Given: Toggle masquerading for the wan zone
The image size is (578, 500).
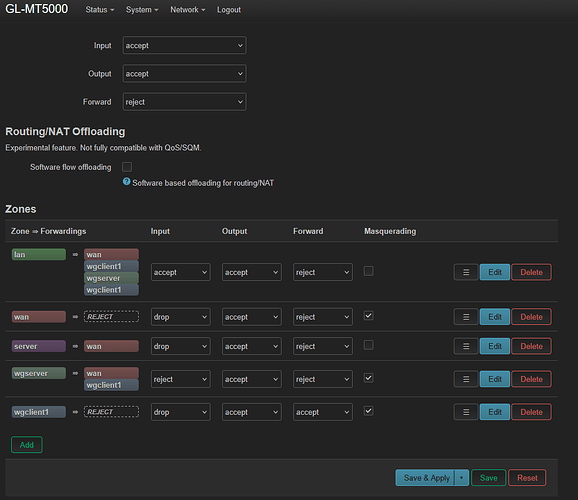Looking at the screenshot, I should [368, 316].
